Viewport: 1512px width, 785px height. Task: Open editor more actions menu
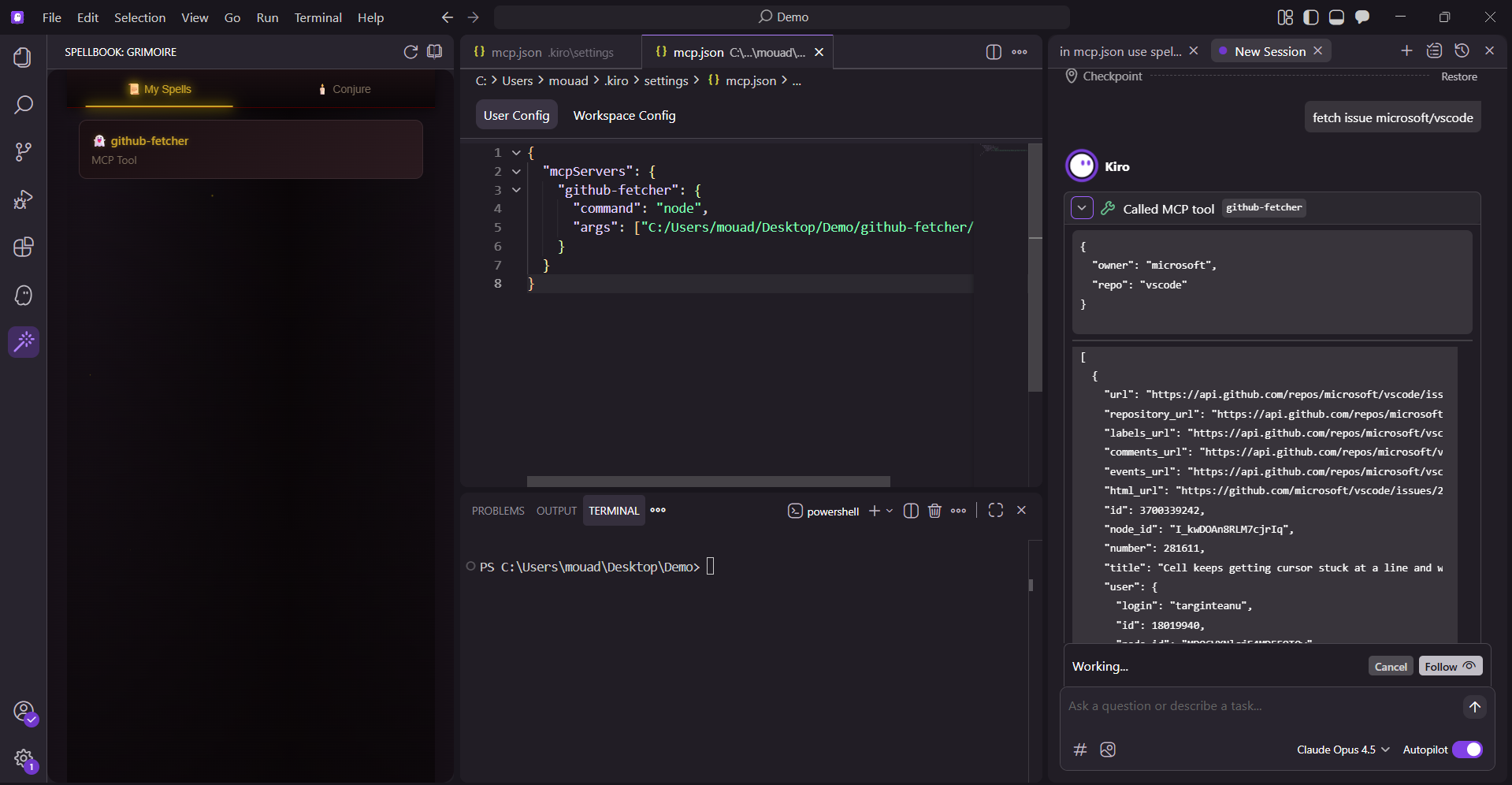coord(1020,52)
